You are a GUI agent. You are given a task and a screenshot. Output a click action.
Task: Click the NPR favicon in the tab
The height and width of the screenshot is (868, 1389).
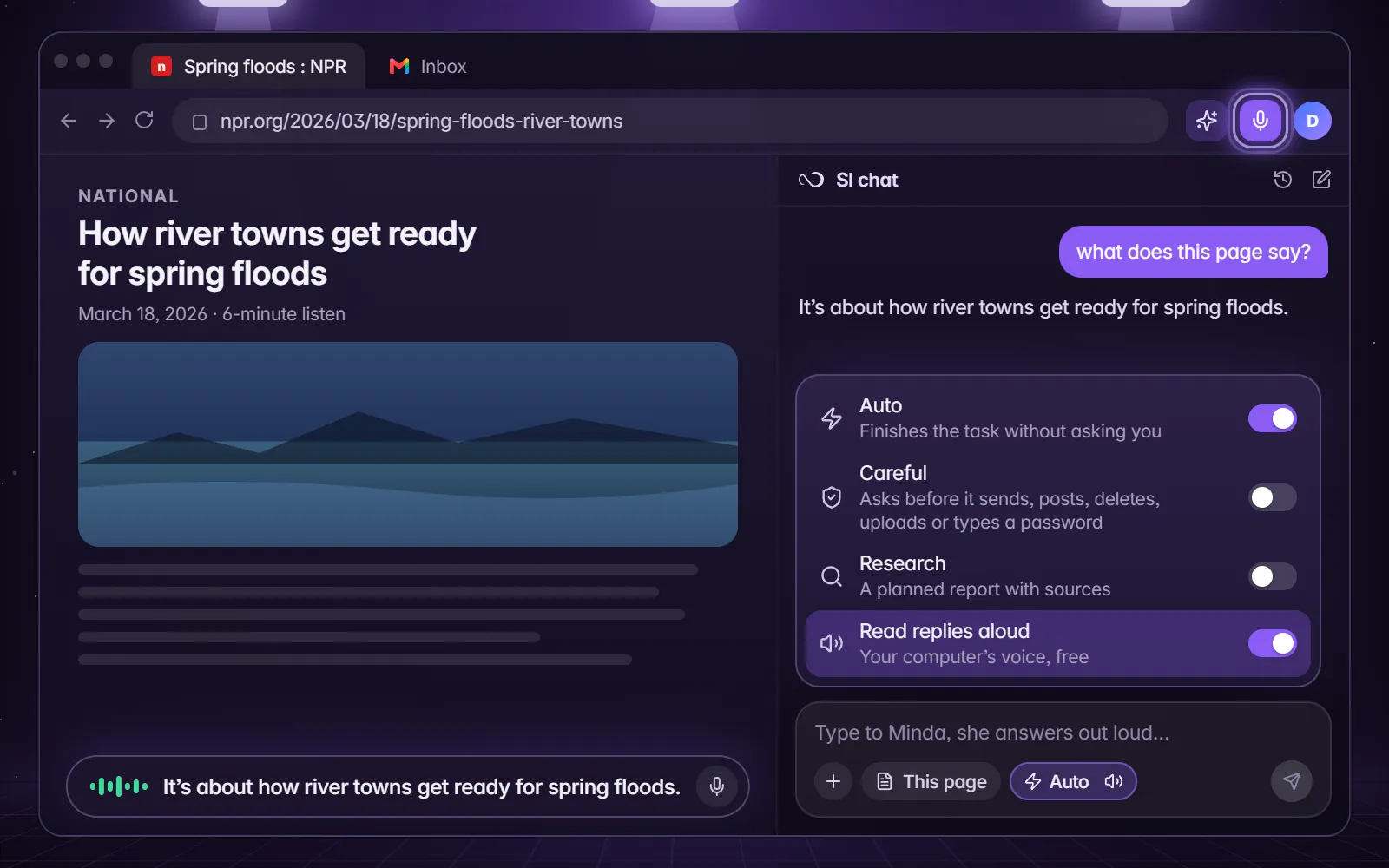161,66
